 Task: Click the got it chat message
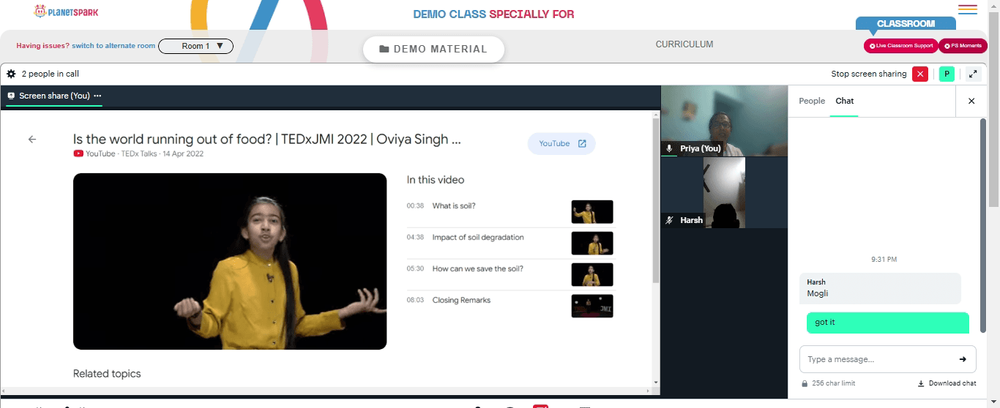point(888,323)
